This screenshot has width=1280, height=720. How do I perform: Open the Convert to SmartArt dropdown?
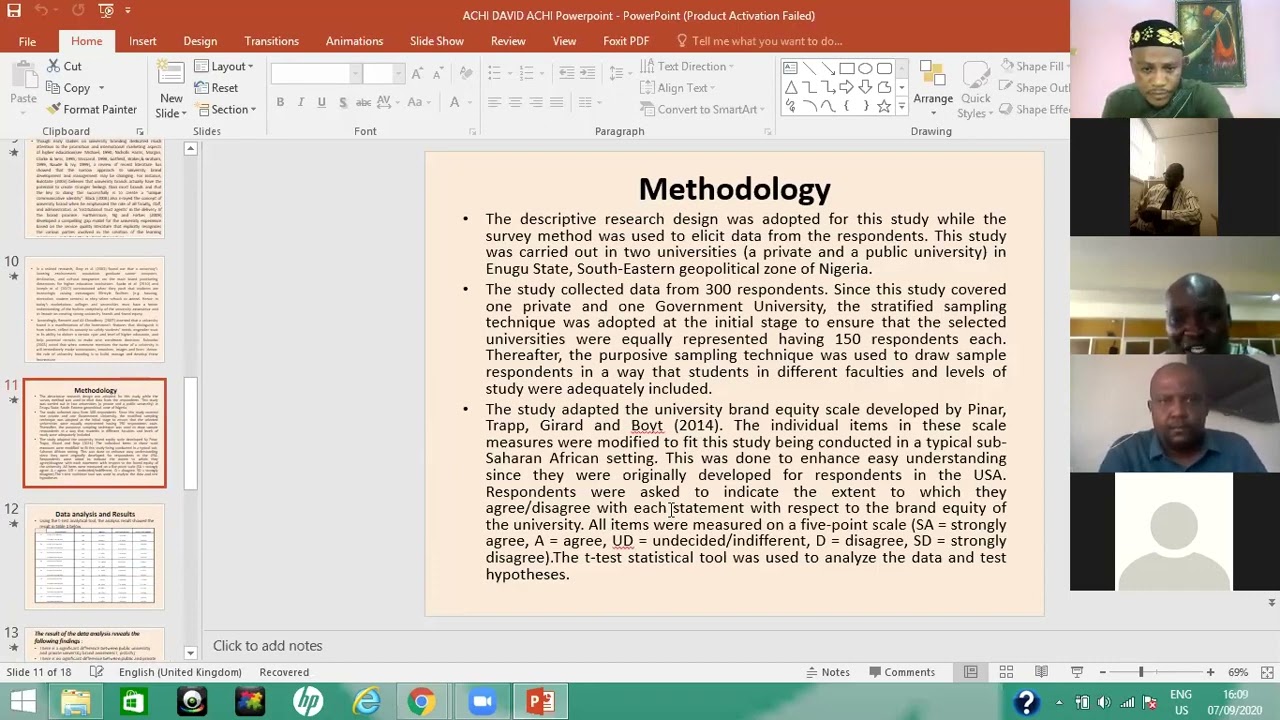tap(700, 109)
